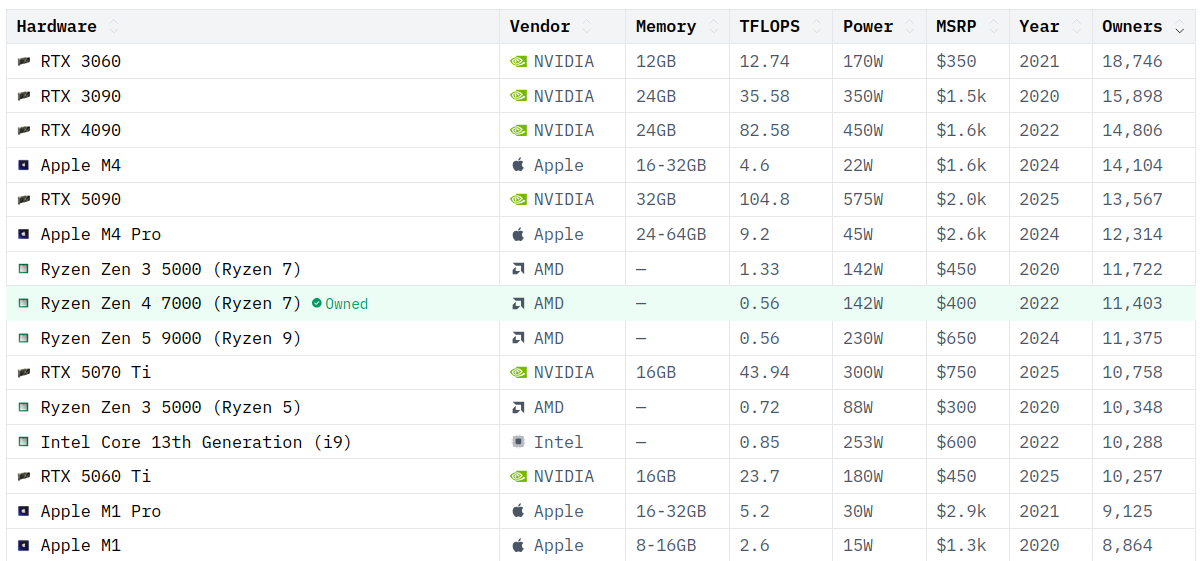Sort by TFLOPS using its sort arrows
Viewport: 1202px width, 561px height.
click(816, 27)
